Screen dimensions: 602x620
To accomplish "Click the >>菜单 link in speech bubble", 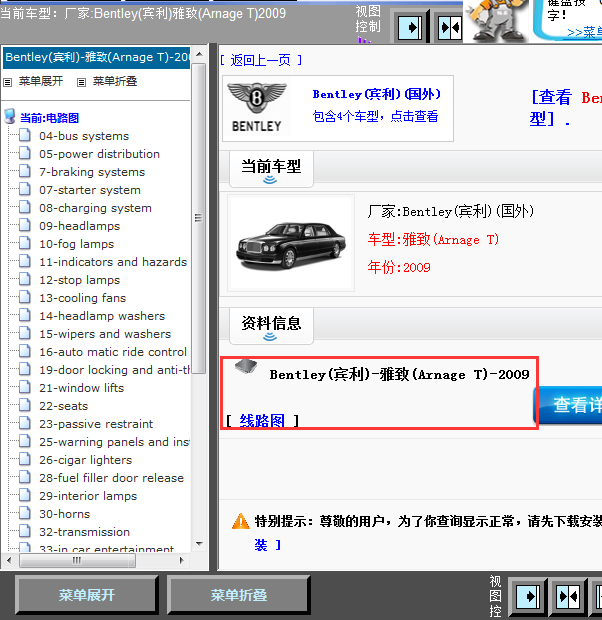I will point(584,32).
